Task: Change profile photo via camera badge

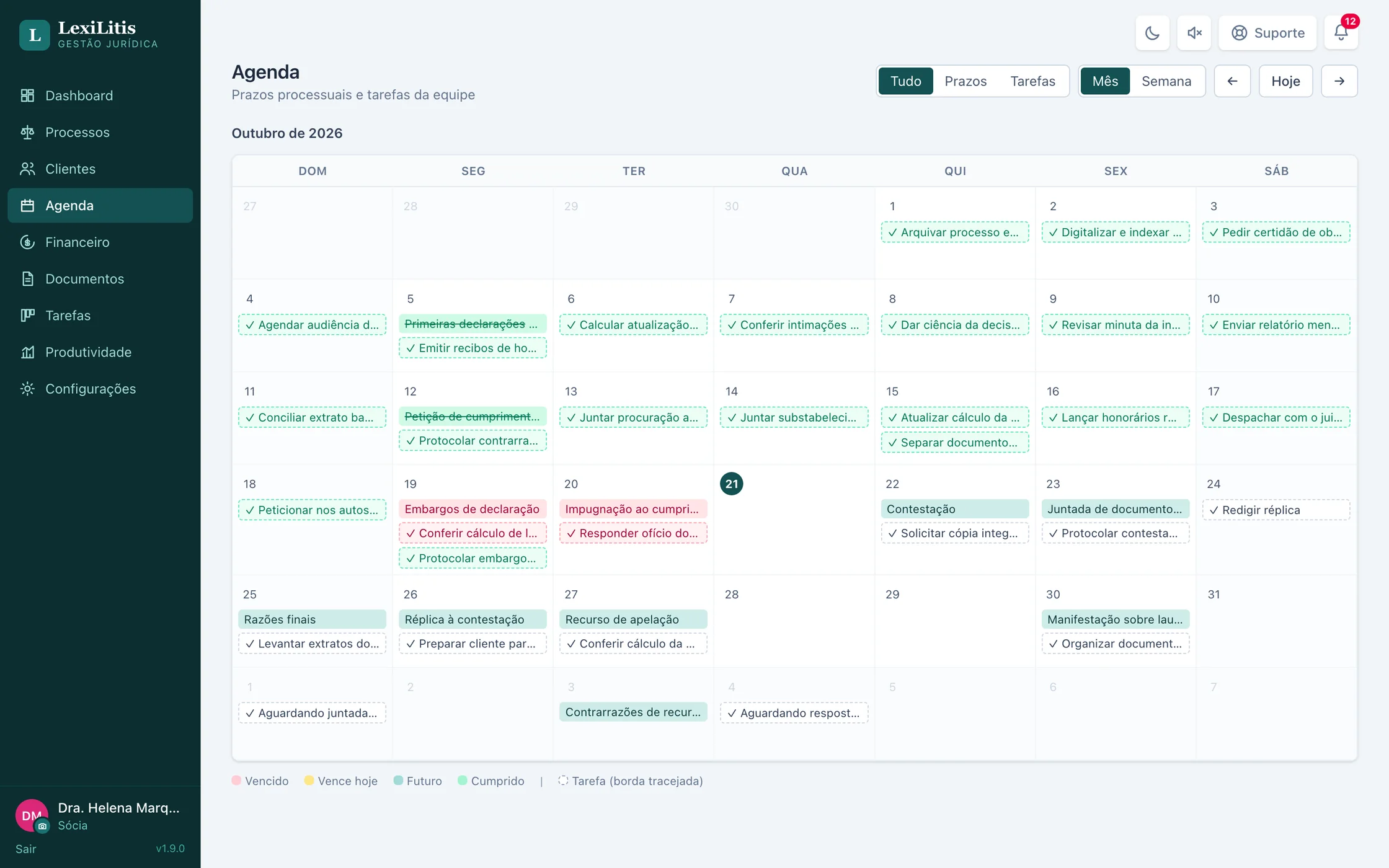Action: click(x=42, y=826)
